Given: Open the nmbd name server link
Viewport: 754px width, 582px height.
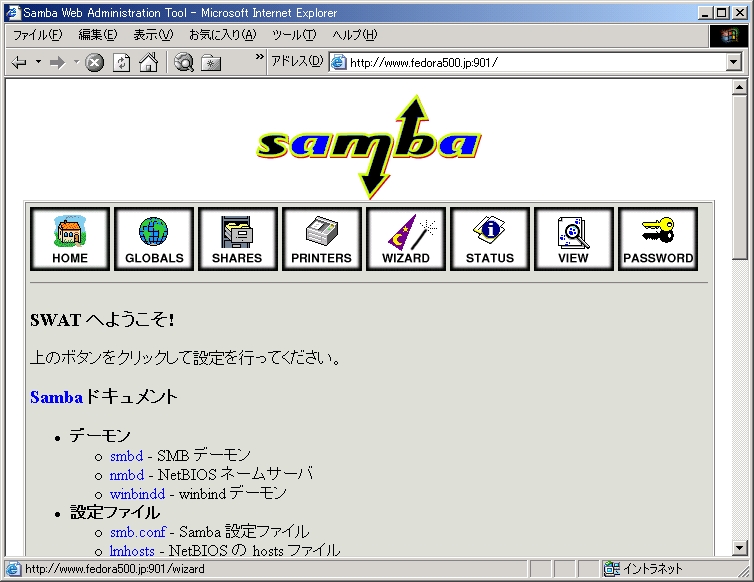Looking at the screenshot, I should (x=127, y=475).
